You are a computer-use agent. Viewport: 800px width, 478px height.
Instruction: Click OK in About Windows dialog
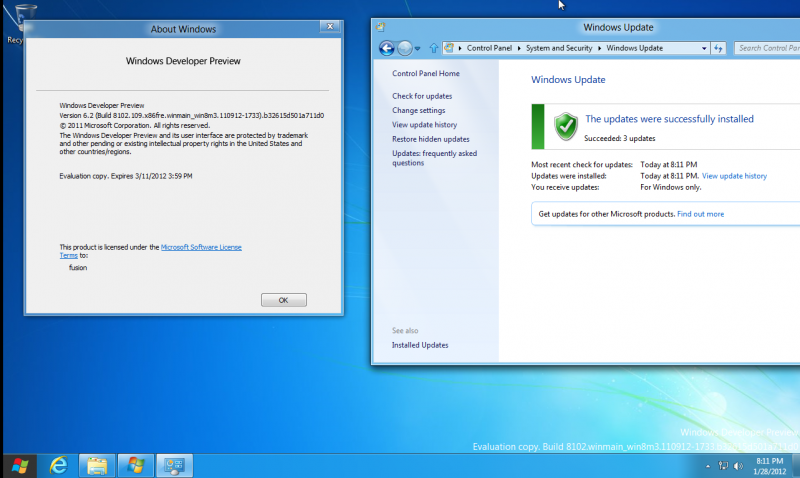click(284, 300)
